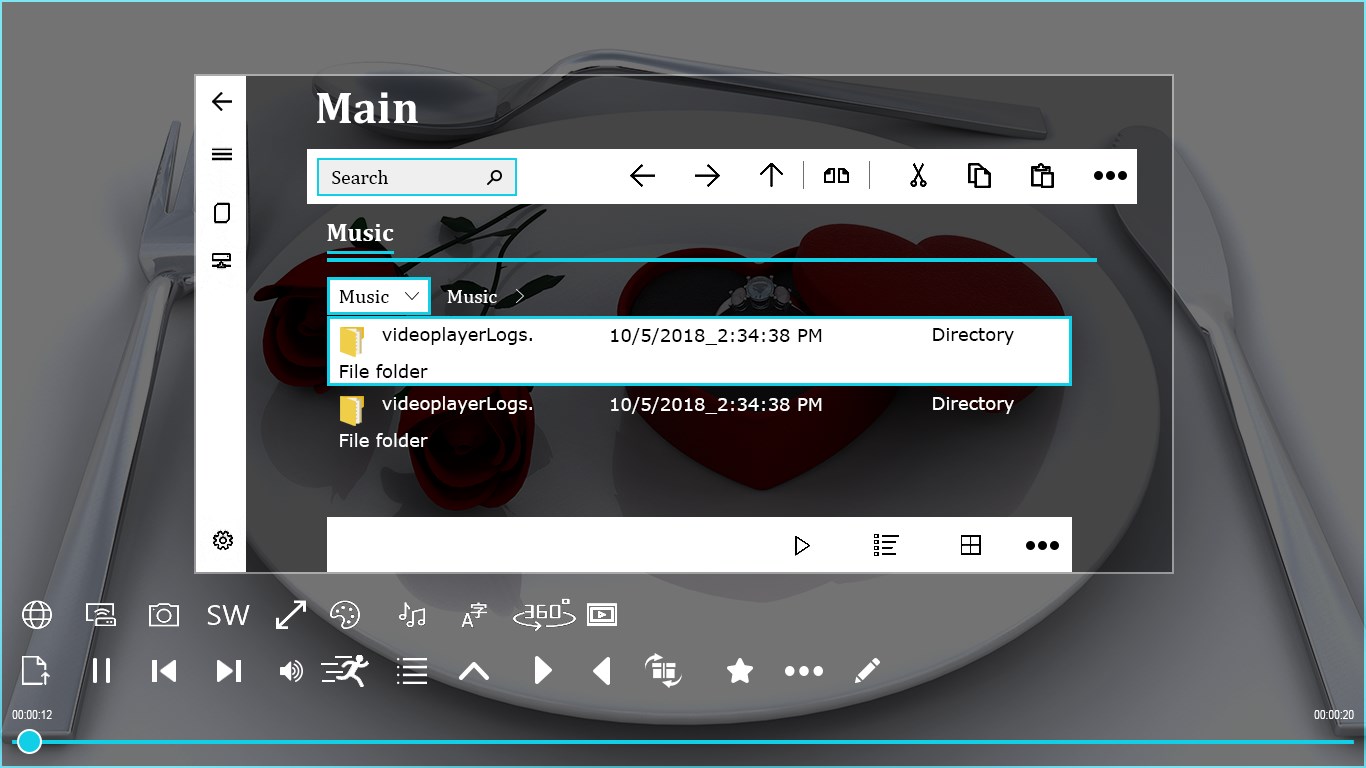
Task: Click the globe web icon
Action: click(37, 614)
